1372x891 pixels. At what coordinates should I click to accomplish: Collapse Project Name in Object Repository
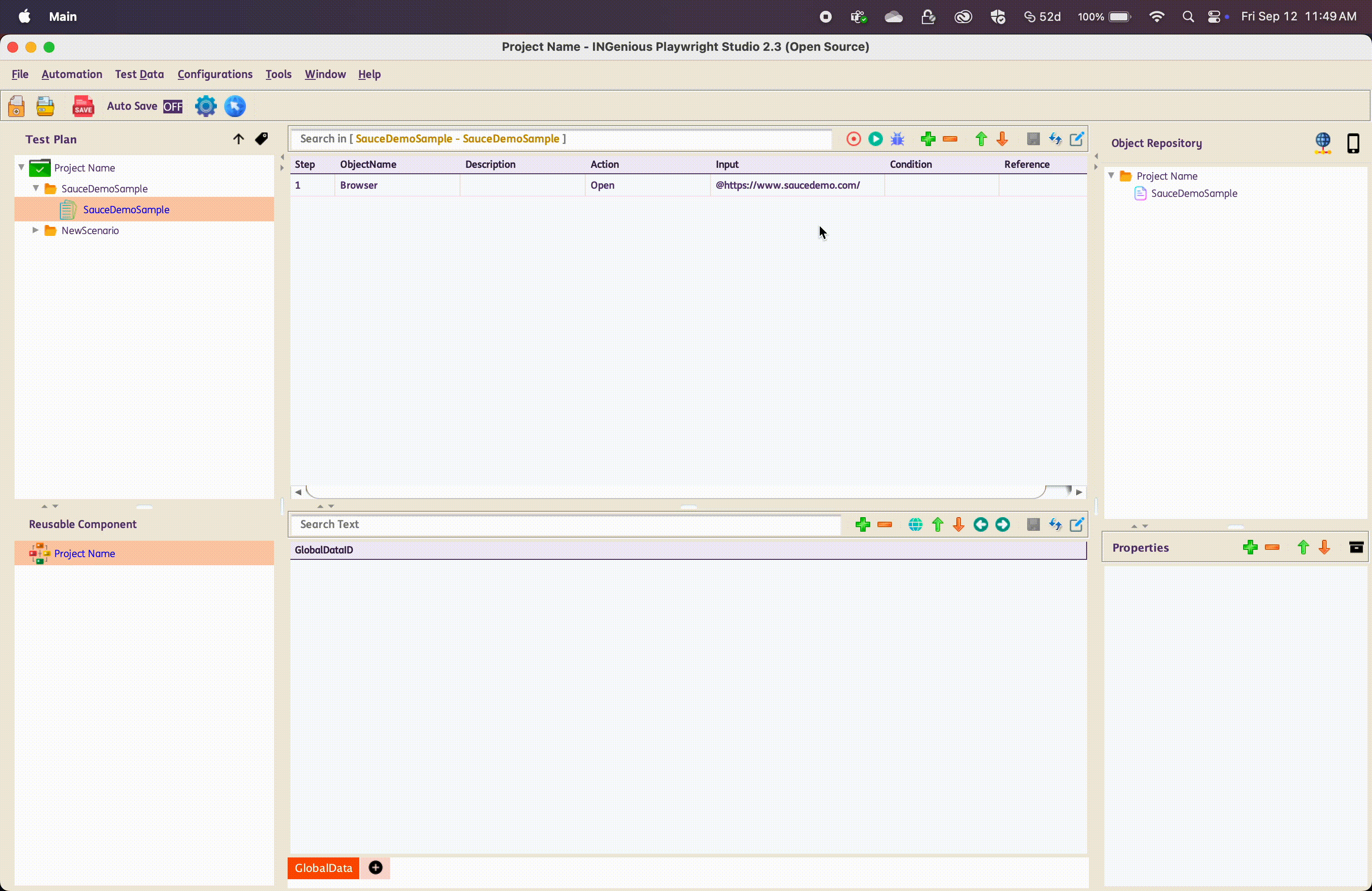point(1111,176)
